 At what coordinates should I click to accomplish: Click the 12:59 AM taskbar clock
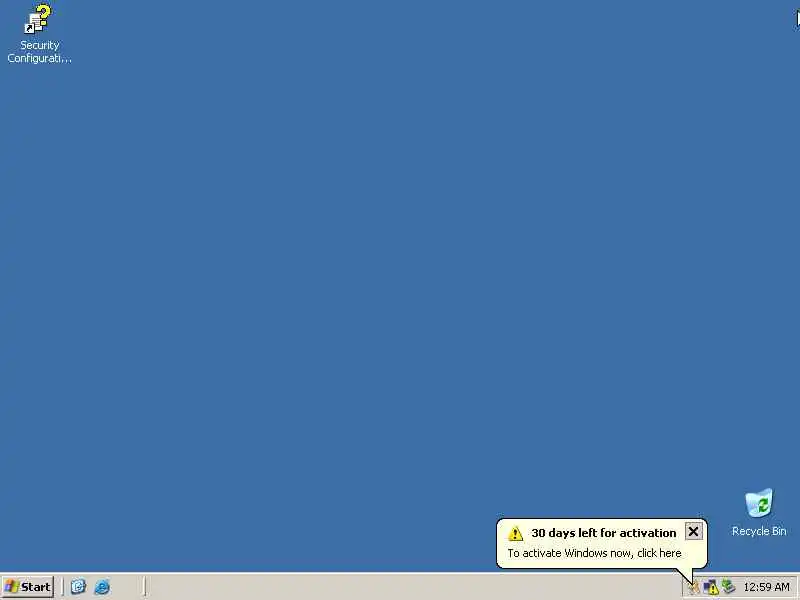(x=766, y=587)
